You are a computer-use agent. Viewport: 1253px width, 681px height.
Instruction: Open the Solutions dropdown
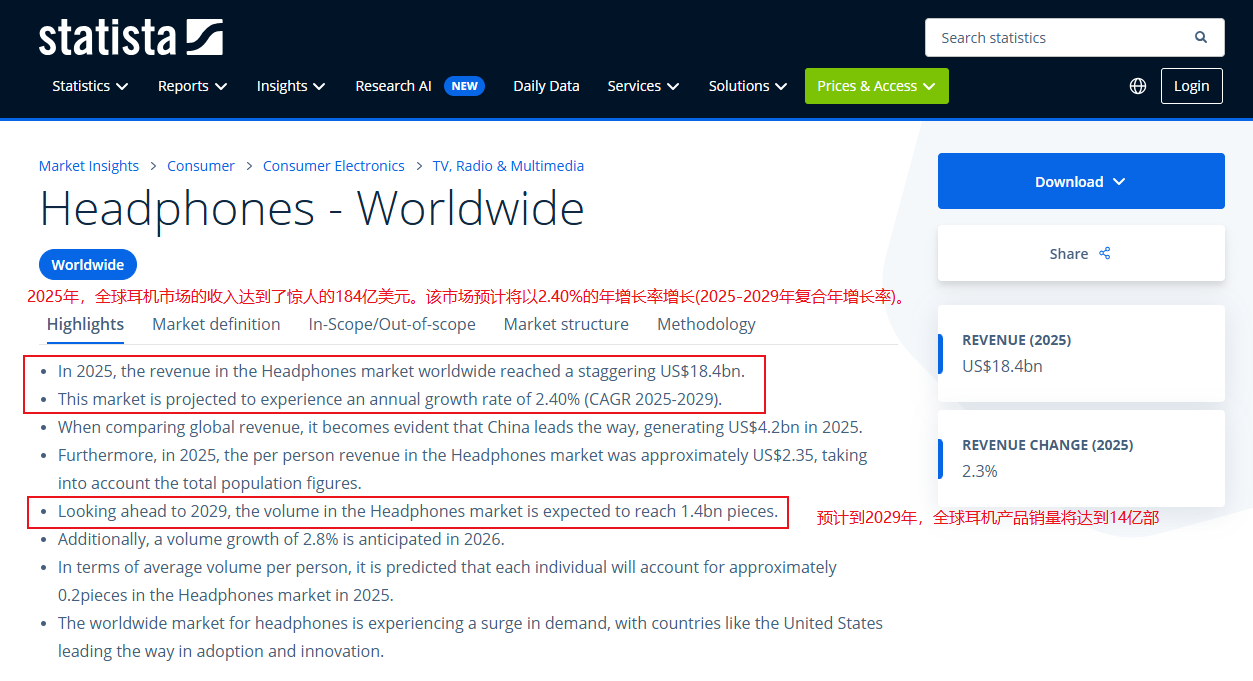[747, 86]
